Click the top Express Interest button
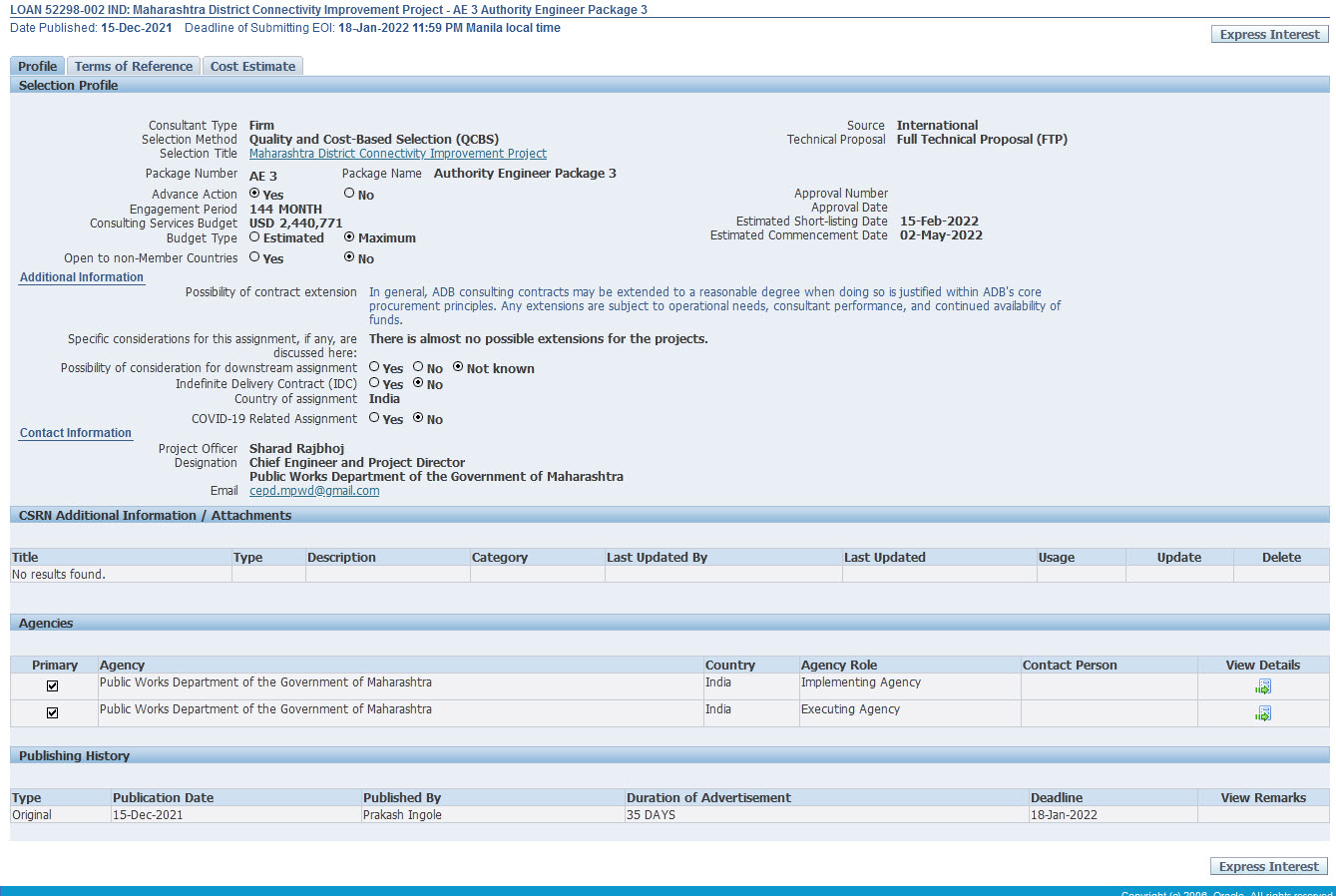This screenshot has height=896, width=1336. (x=1269, y=34)
